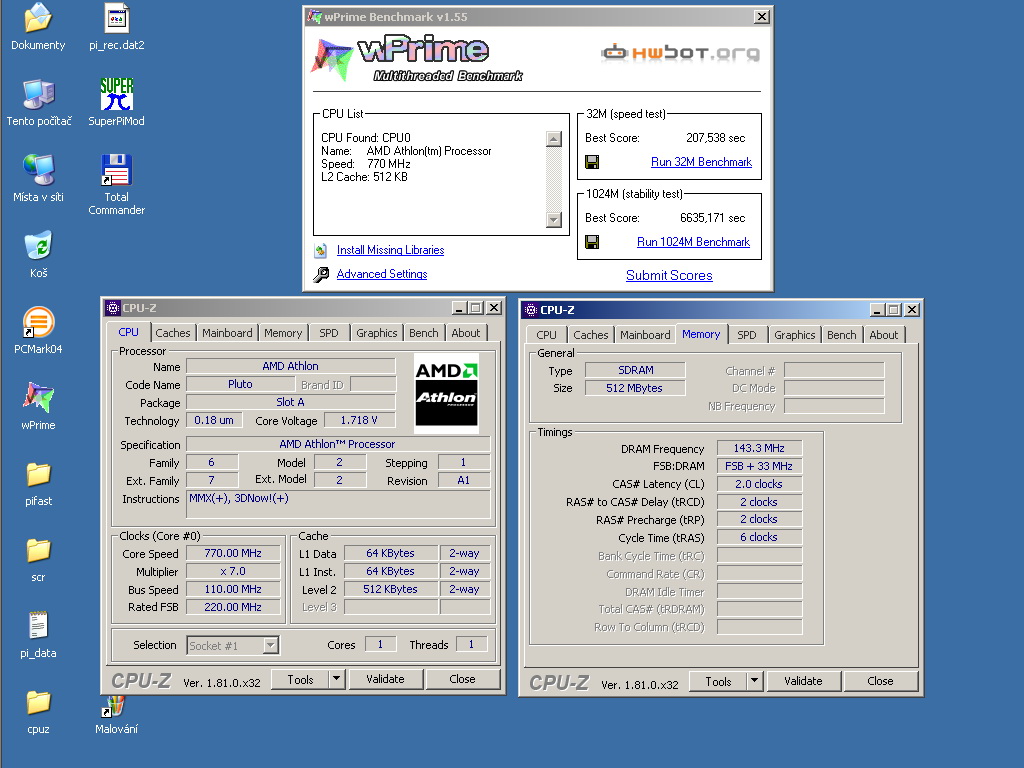Select the Místa v síti network icon

point(39,170)
